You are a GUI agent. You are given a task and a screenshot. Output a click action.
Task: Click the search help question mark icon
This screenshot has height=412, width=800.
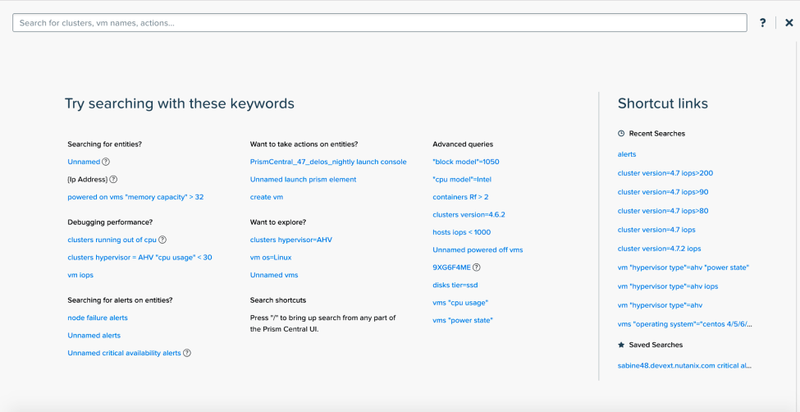pyautogui.click(x=762, y=23)
